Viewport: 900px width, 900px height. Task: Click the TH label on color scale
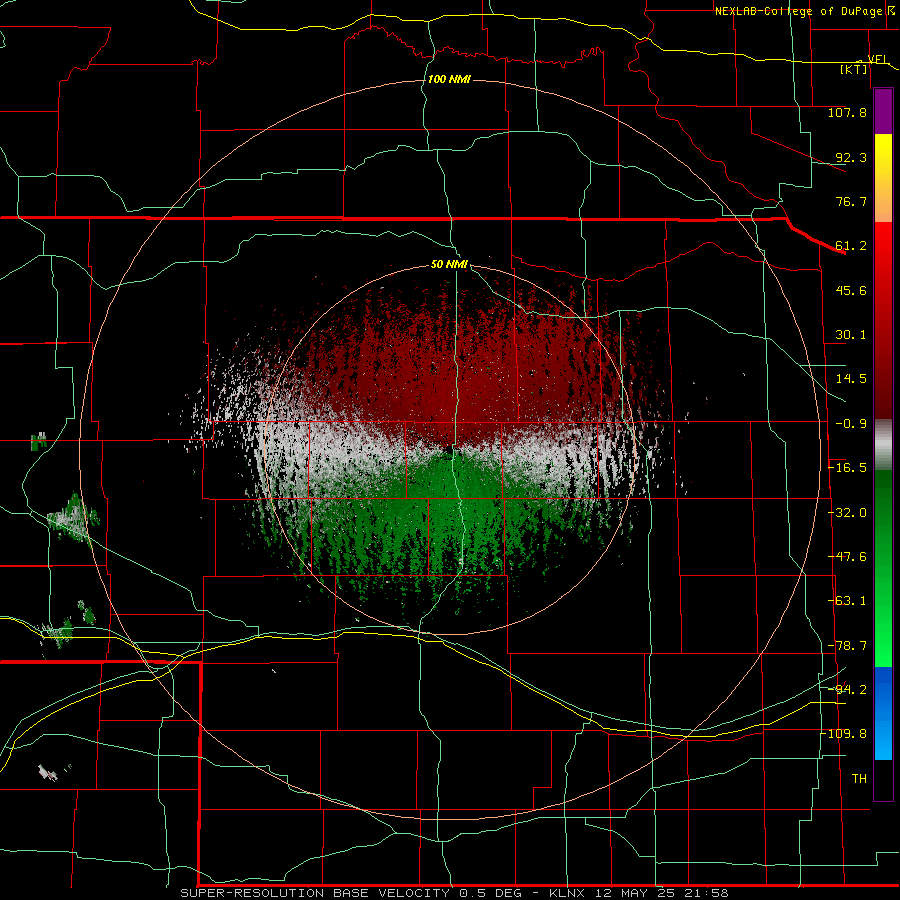point(859,779)
